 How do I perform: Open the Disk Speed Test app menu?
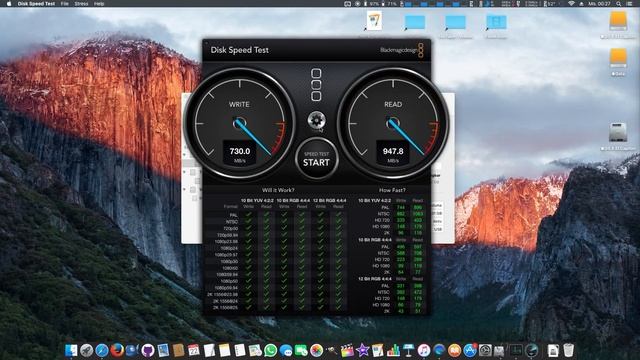tap(36, 3)
